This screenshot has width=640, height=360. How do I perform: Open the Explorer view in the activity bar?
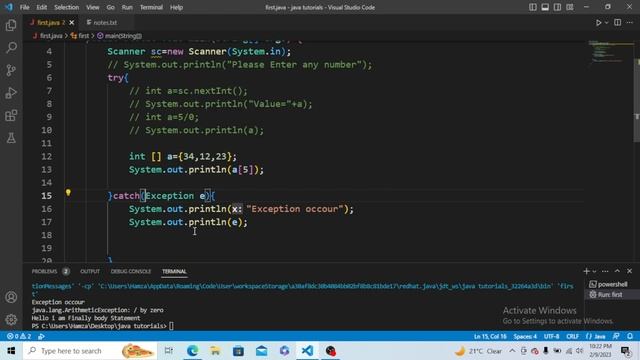coord(11,25)
